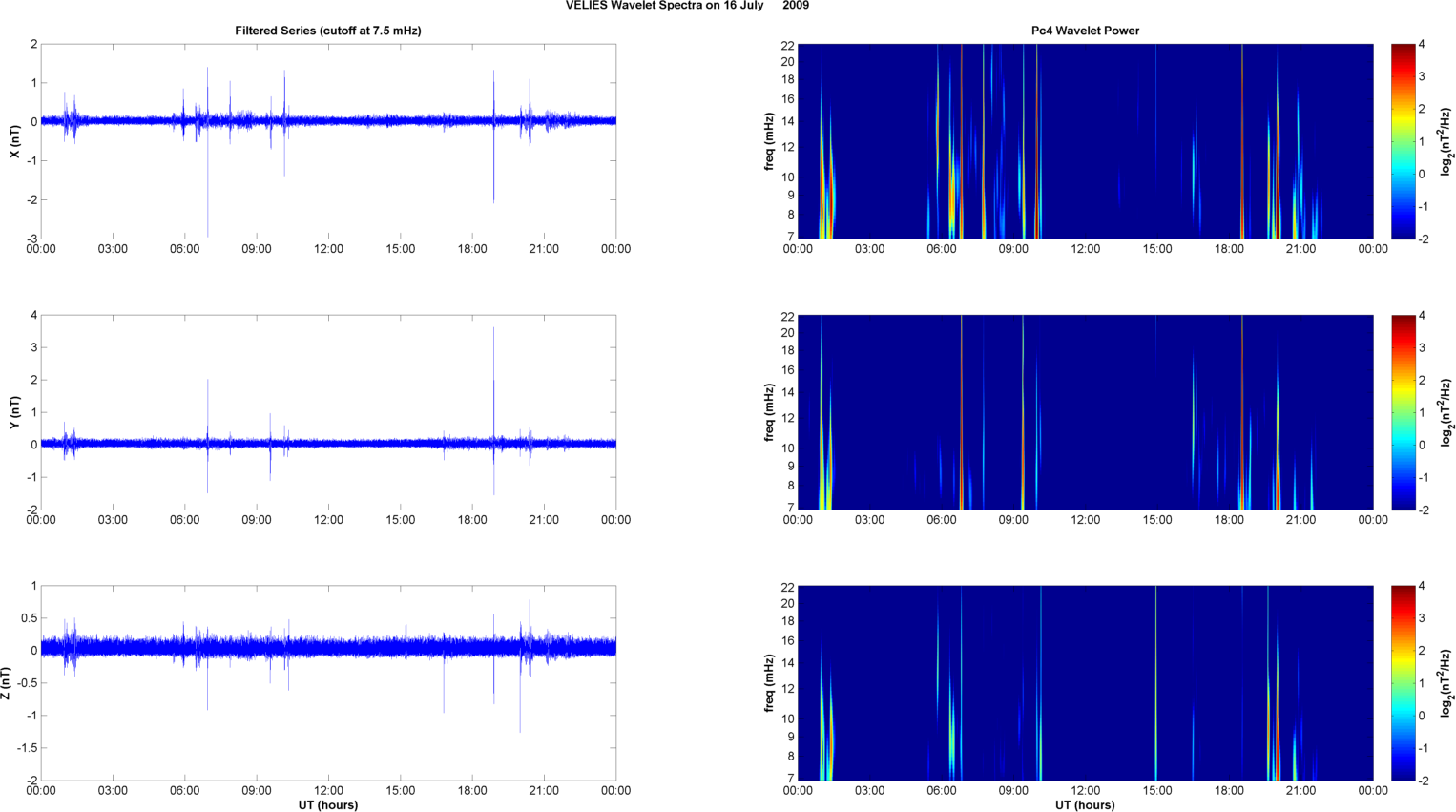Select the 'Z (nT)' y-axis label

click(x=7, y=683)
